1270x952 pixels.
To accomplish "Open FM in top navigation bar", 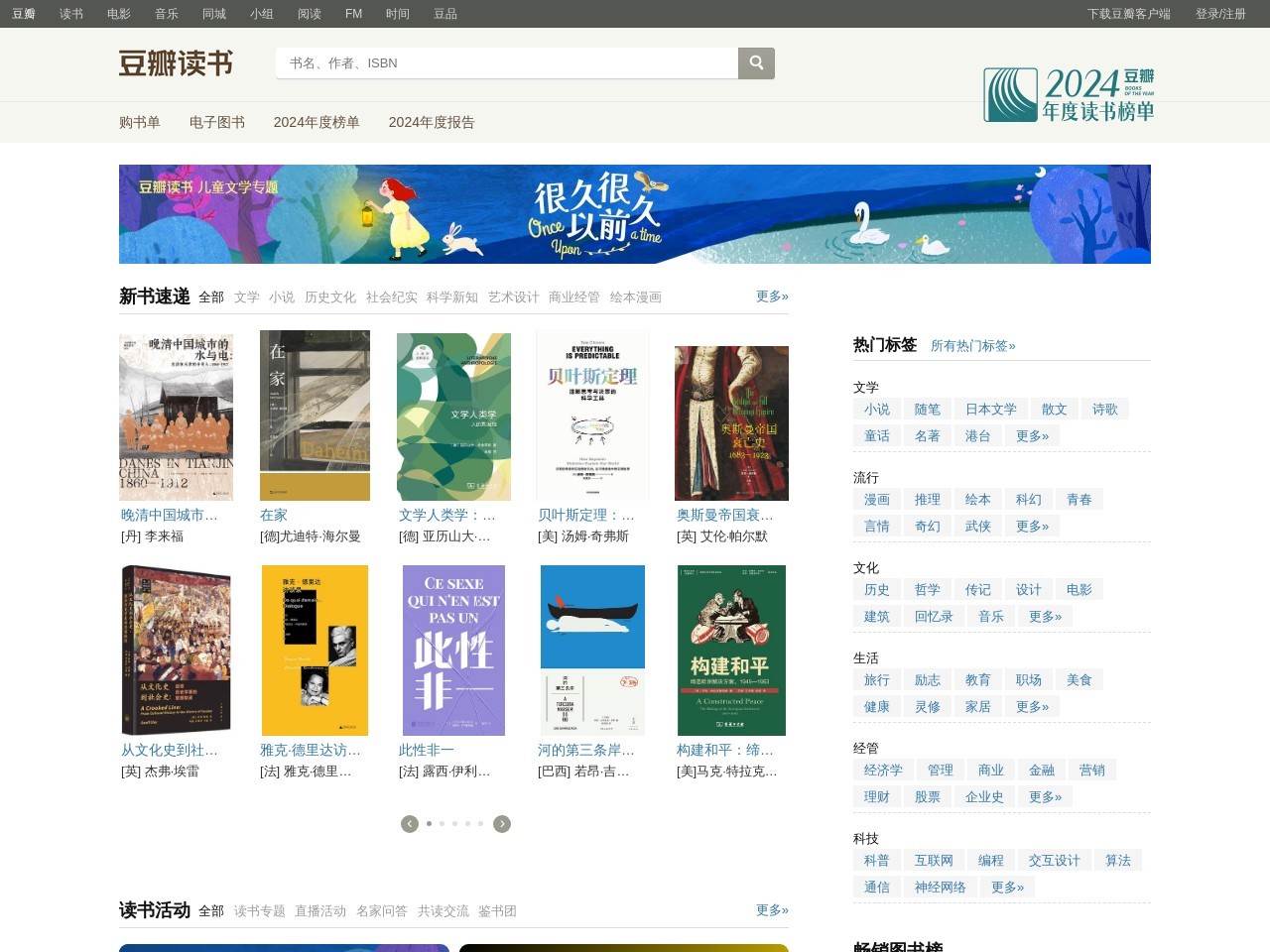I will (353, 14).
